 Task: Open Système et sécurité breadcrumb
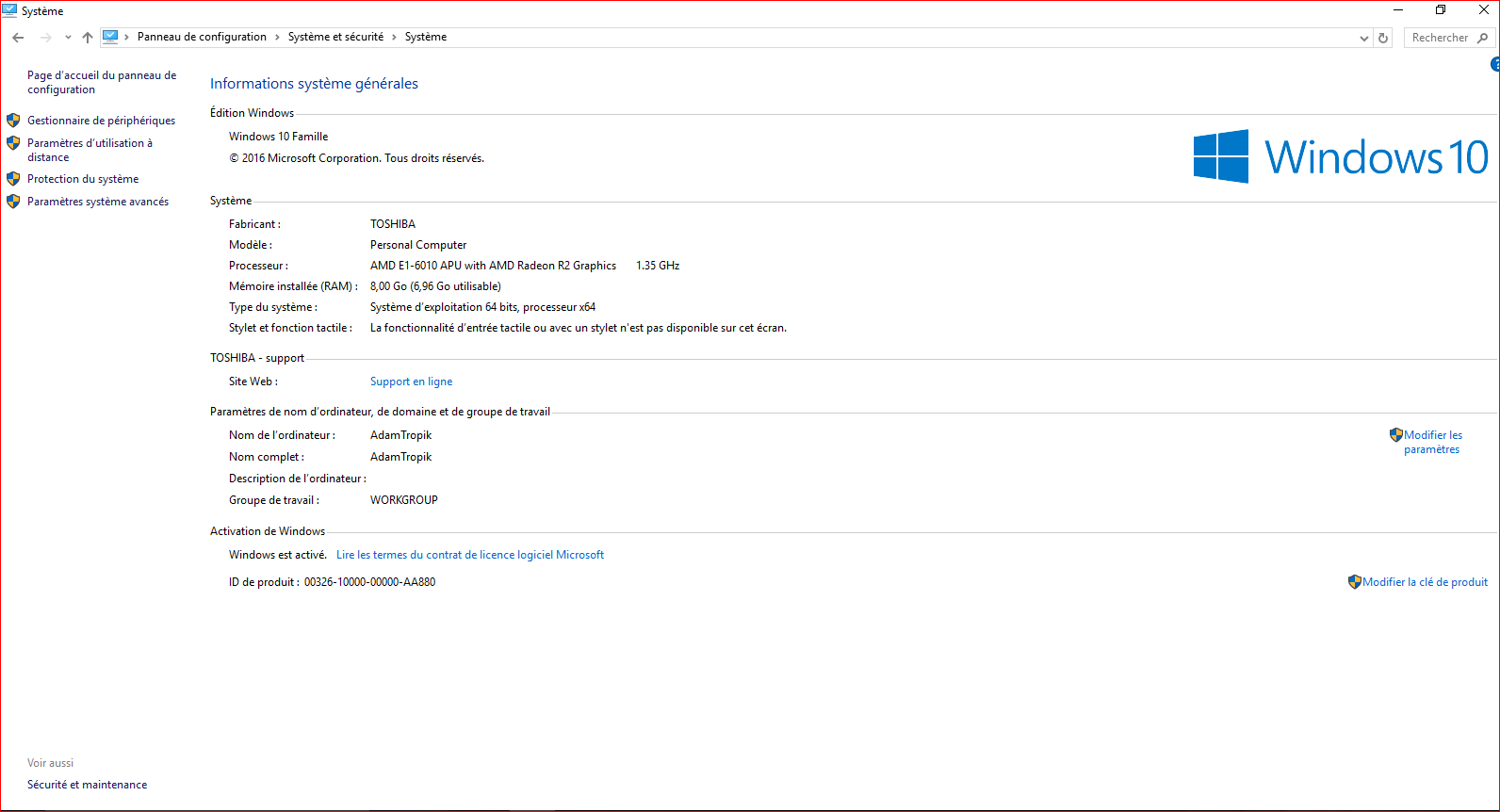pyautogui.click(x=335, y=37)
